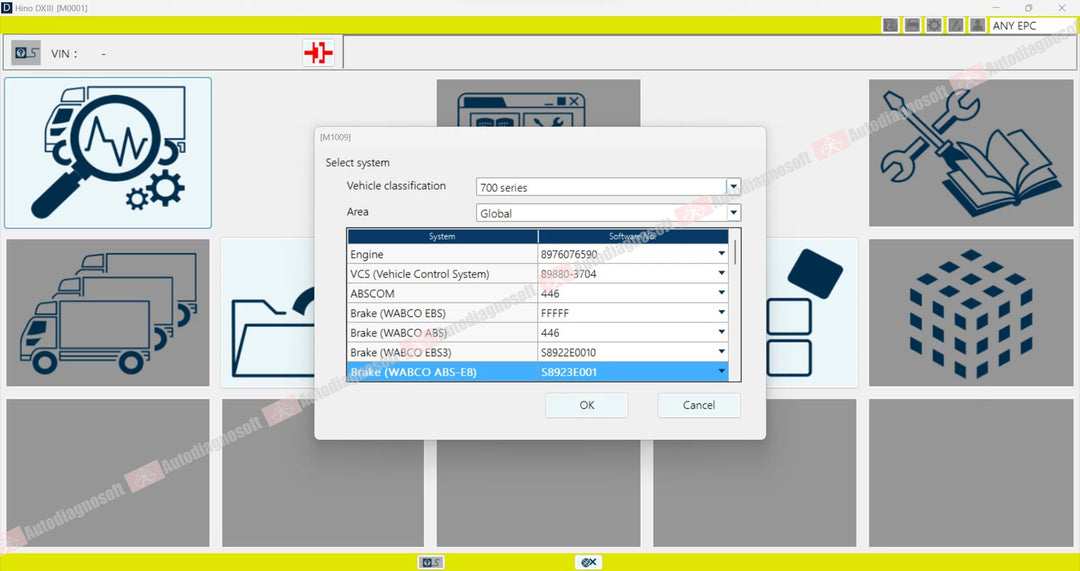Click the user profile icon in top bar
1080x571 pixels.
coord(977,25)
